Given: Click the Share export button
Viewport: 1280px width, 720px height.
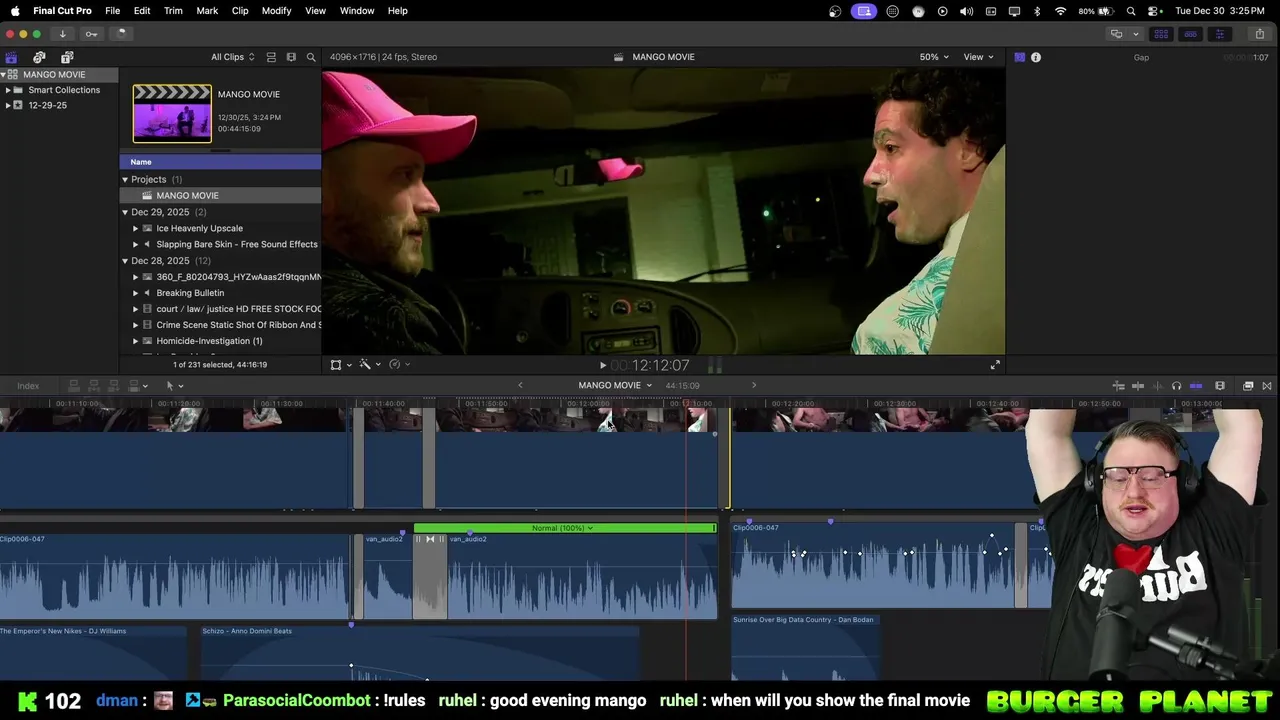Looking at the screenshot, I should pos(1260,34).
